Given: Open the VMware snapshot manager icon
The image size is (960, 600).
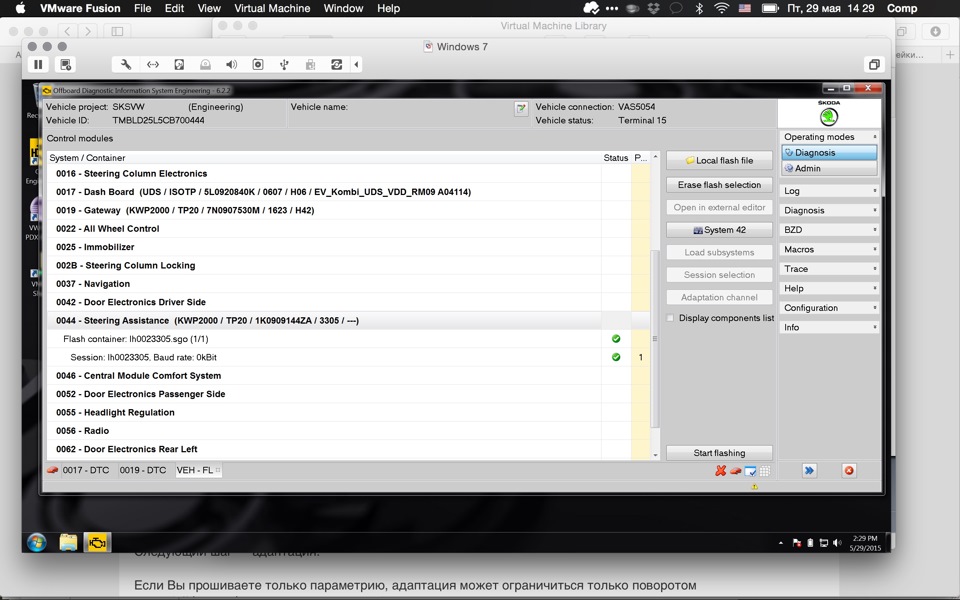Looking at the screenshot, I should [x=66, y=64].
